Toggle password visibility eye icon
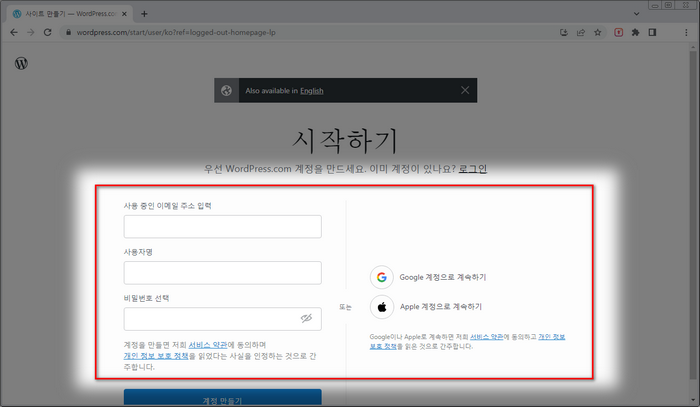Screen dimensions: 700x407 [x=306, y=318]
